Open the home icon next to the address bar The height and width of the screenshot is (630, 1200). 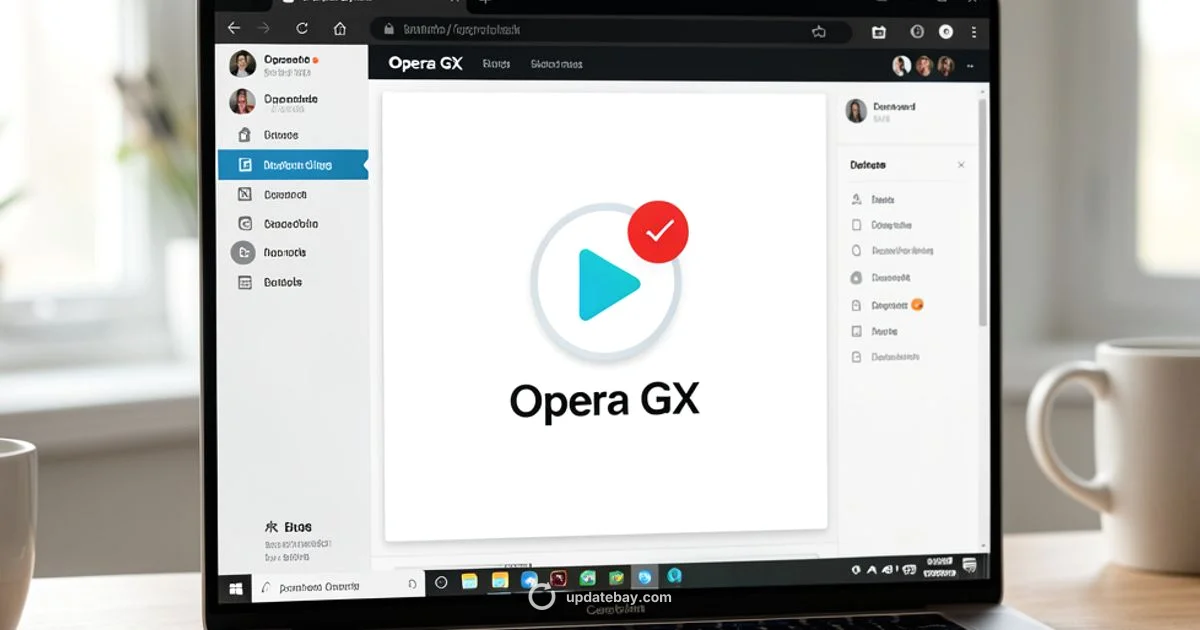(340, 28)
